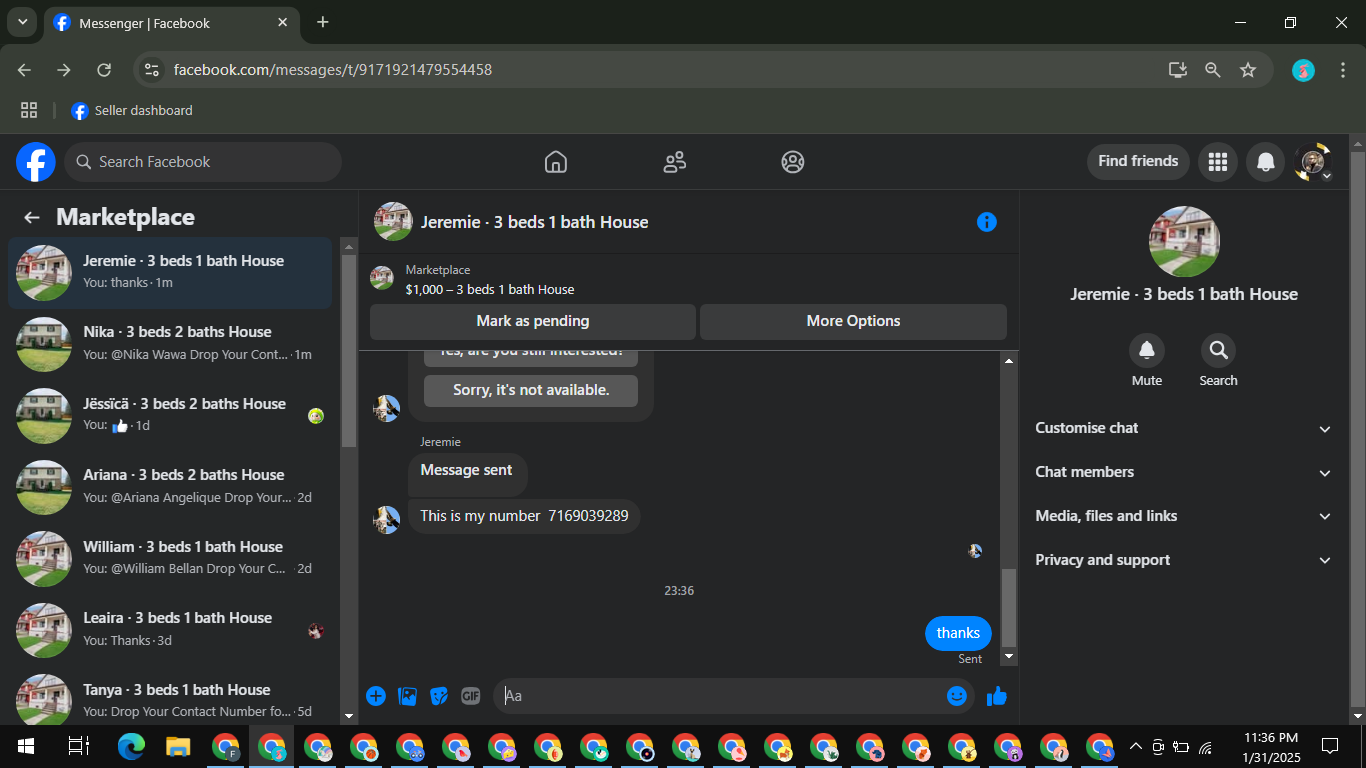
Task: Show hidden system tray icons
Action: tap(1135, 746)
